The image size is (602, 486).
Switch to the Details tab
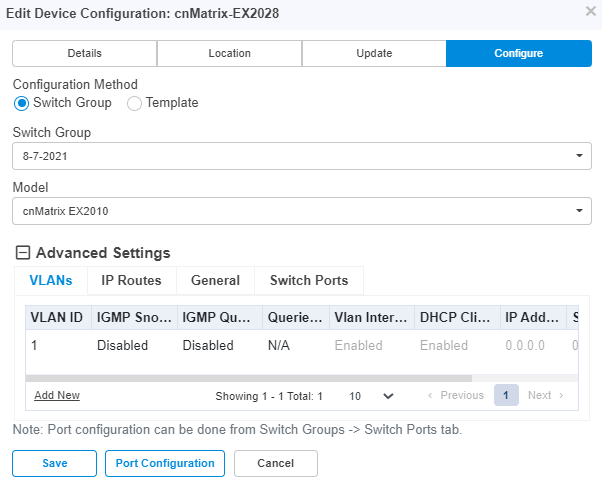[x=84, y=53]
